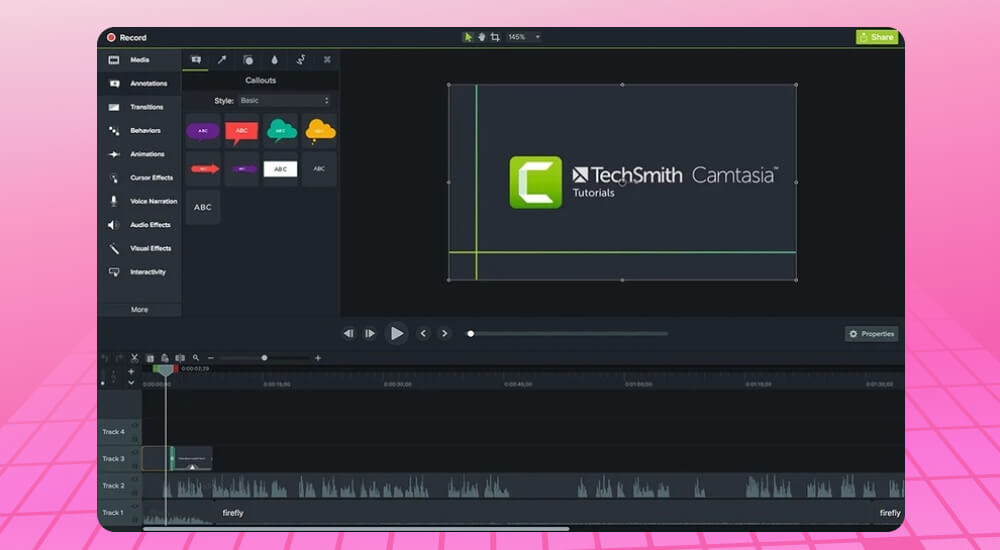Jump to next marker with right chevron
Screen dimensions: 1000x550
(445, 334)
